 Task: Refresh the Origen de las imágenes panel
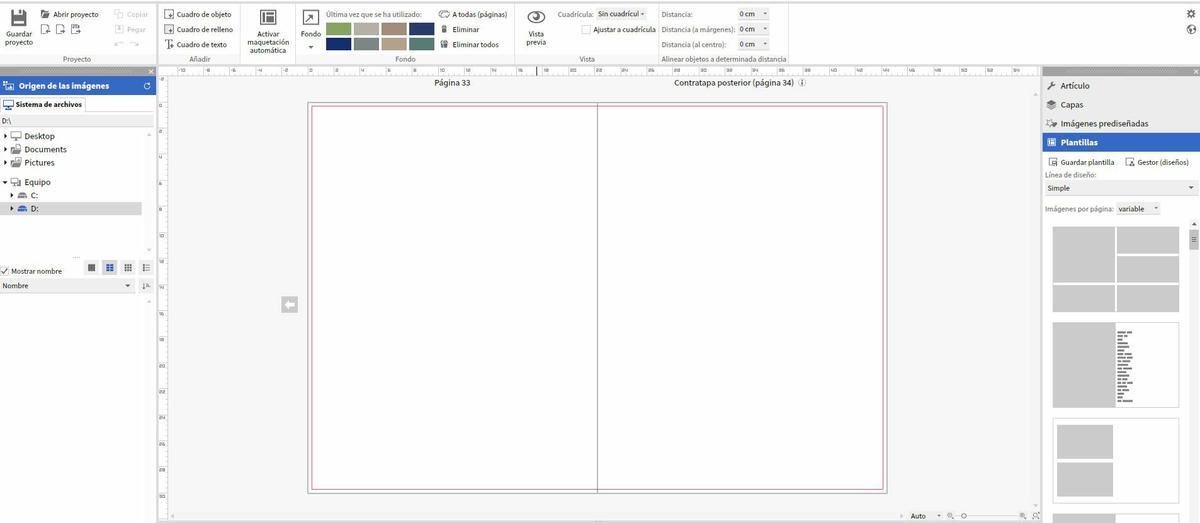point(147,86)
